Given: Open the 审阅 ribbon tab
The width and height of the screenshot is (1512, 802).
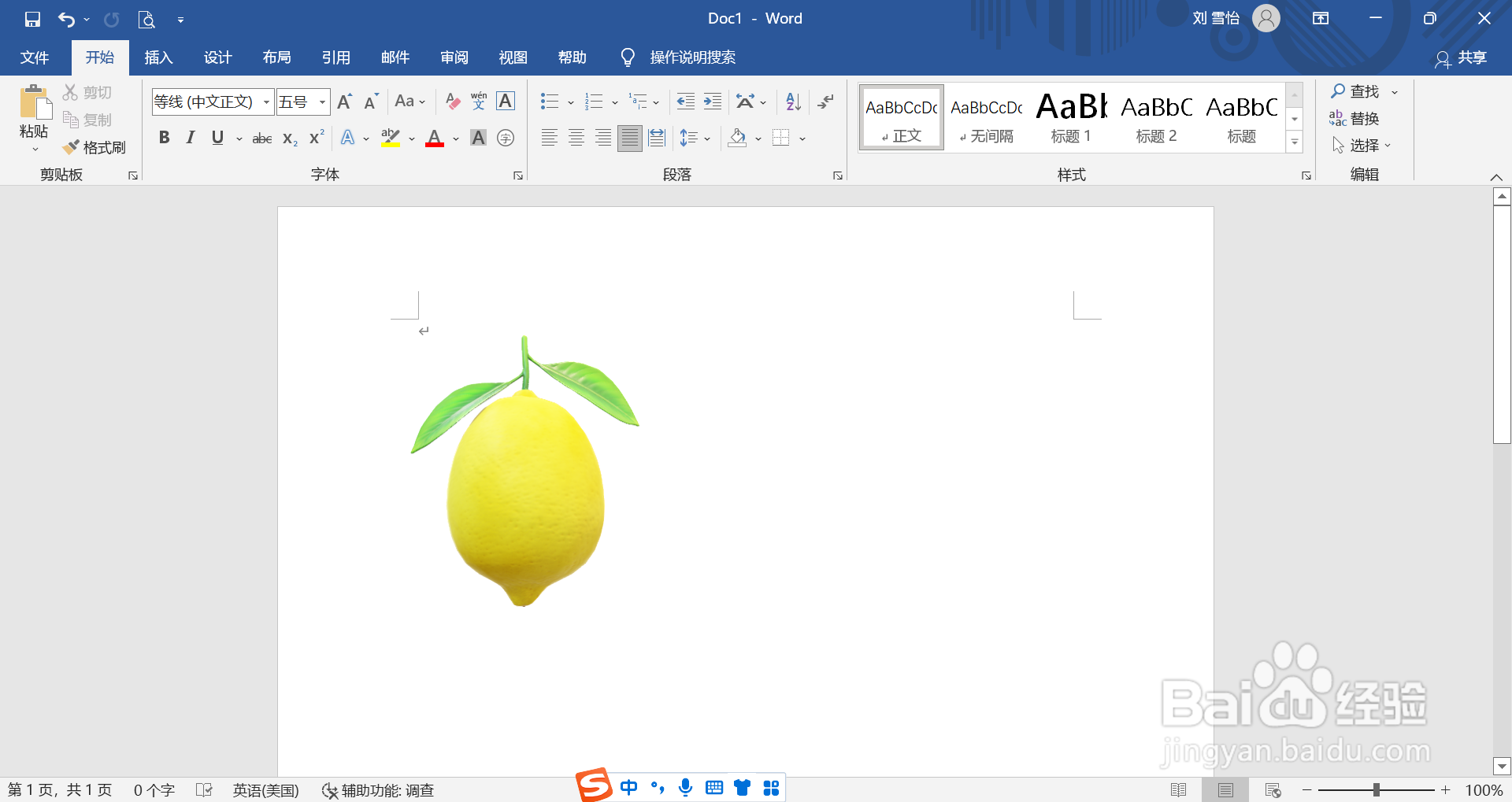Looking at the screenshot, I should pos(454,57).
